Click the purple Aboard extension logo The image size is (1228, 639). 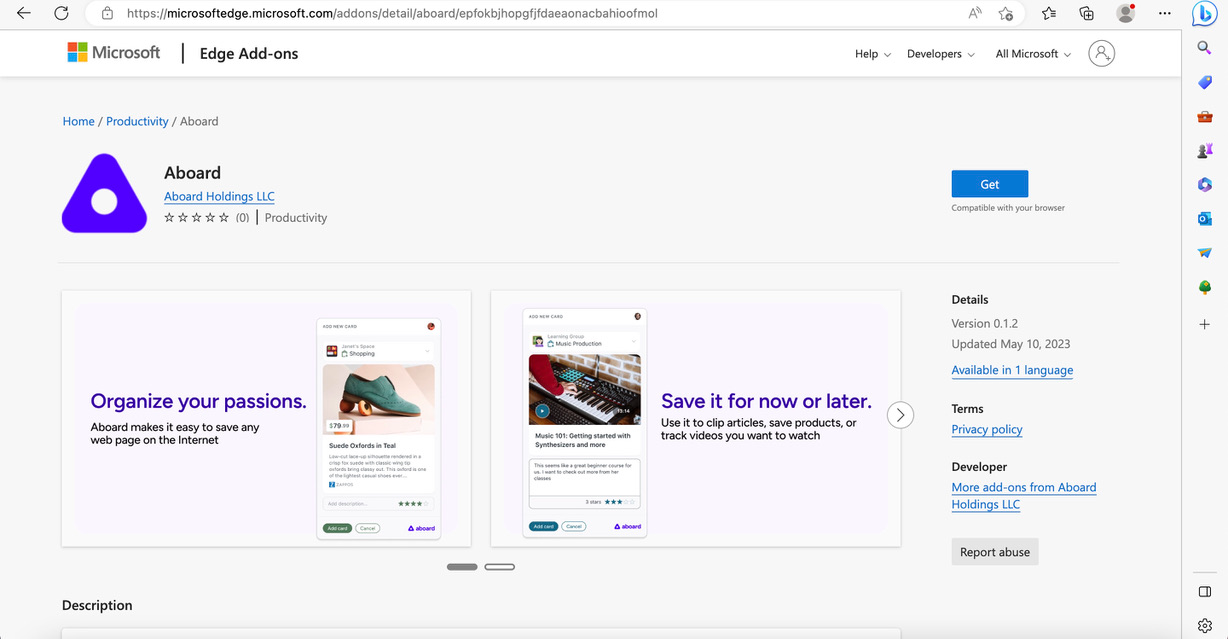[x=105, y=193]
